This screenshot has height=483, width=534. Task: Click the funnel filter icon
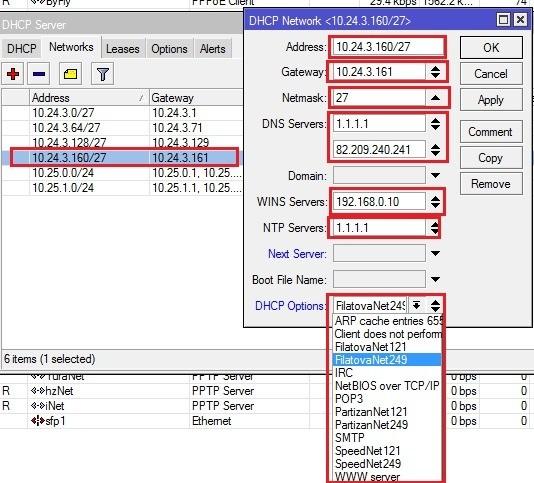coord(103,74)
